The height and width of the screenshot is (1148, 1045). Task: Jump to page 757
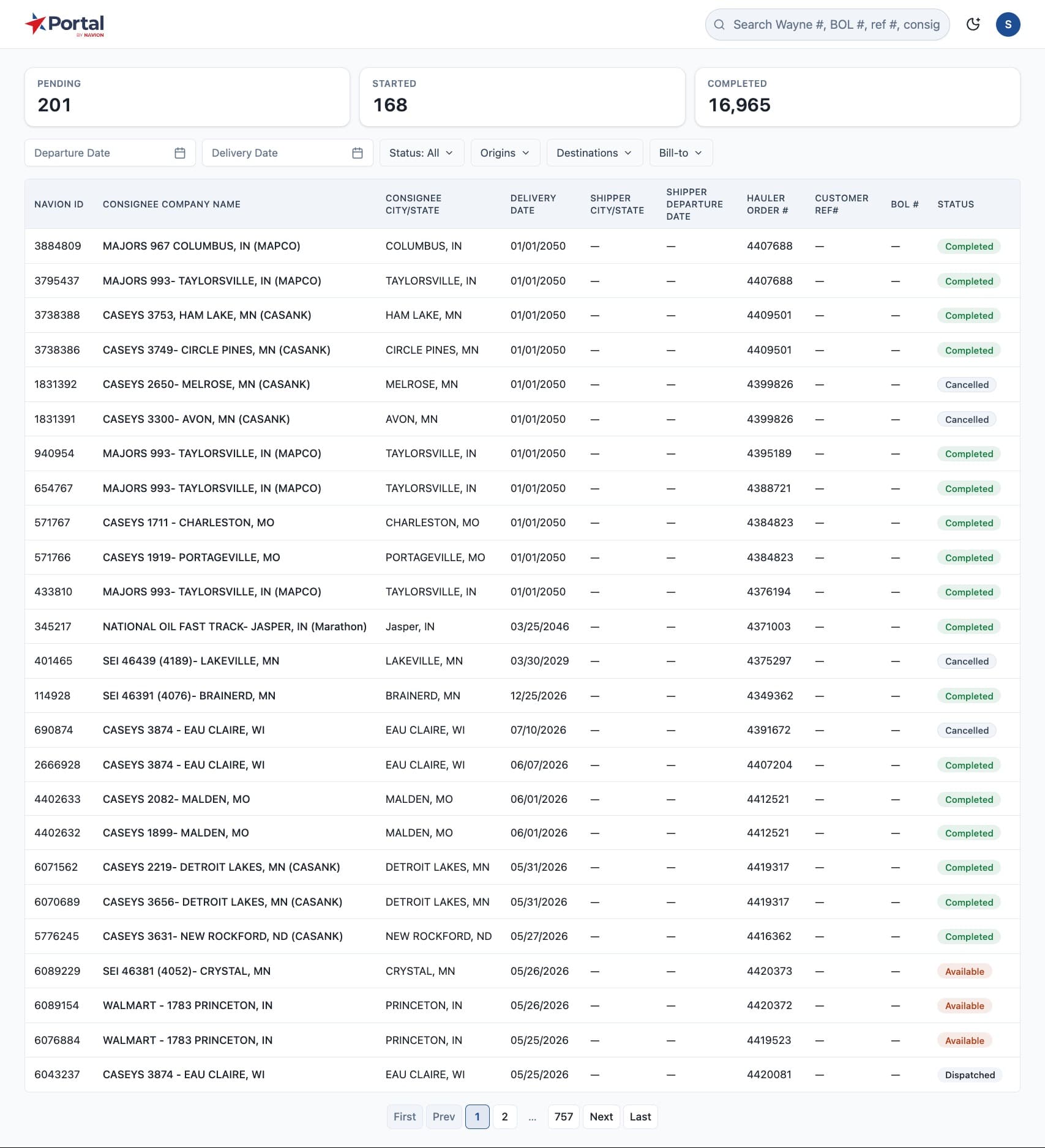[x=564, y=1117]
